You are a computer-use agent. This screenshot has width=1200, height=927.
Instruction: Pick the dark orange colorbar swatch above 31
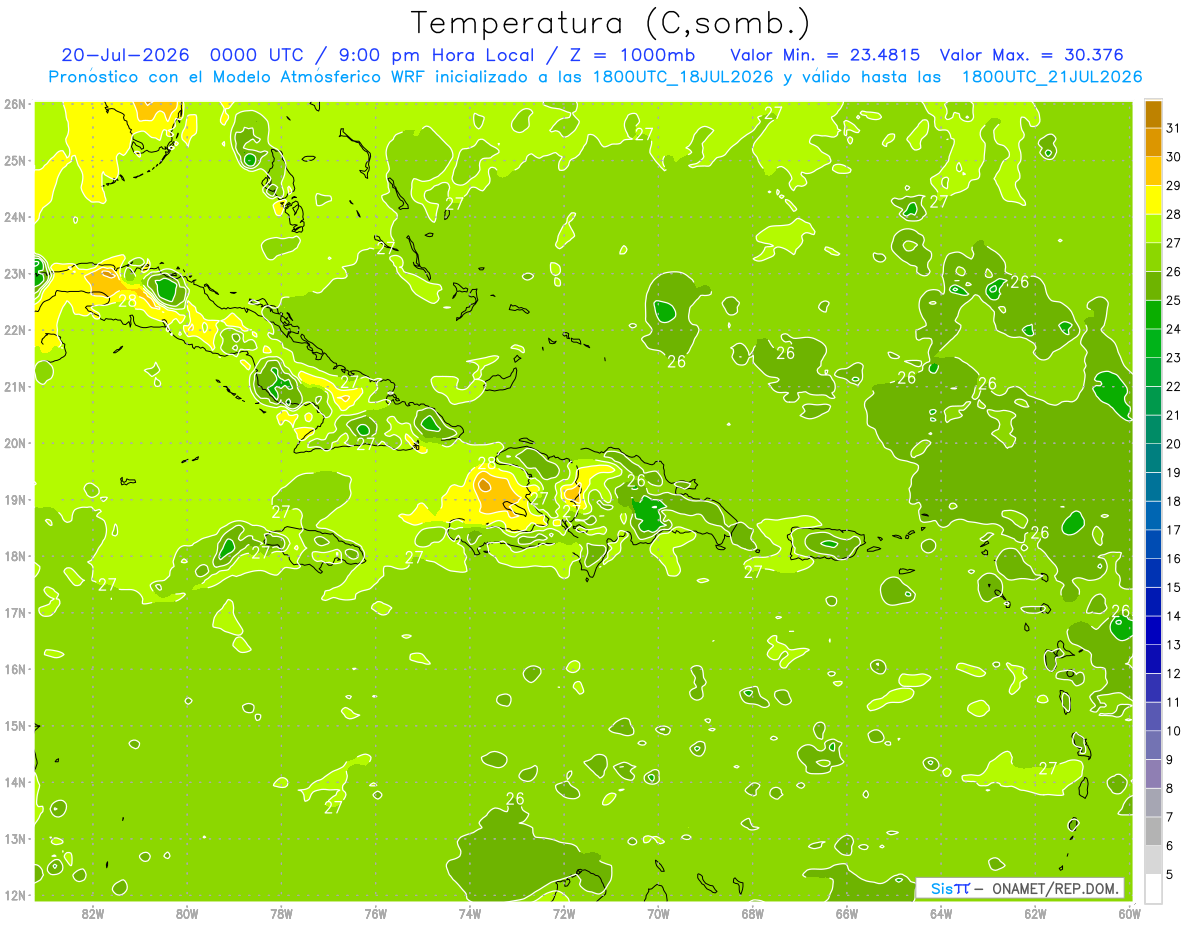[x=1153, y=114]
